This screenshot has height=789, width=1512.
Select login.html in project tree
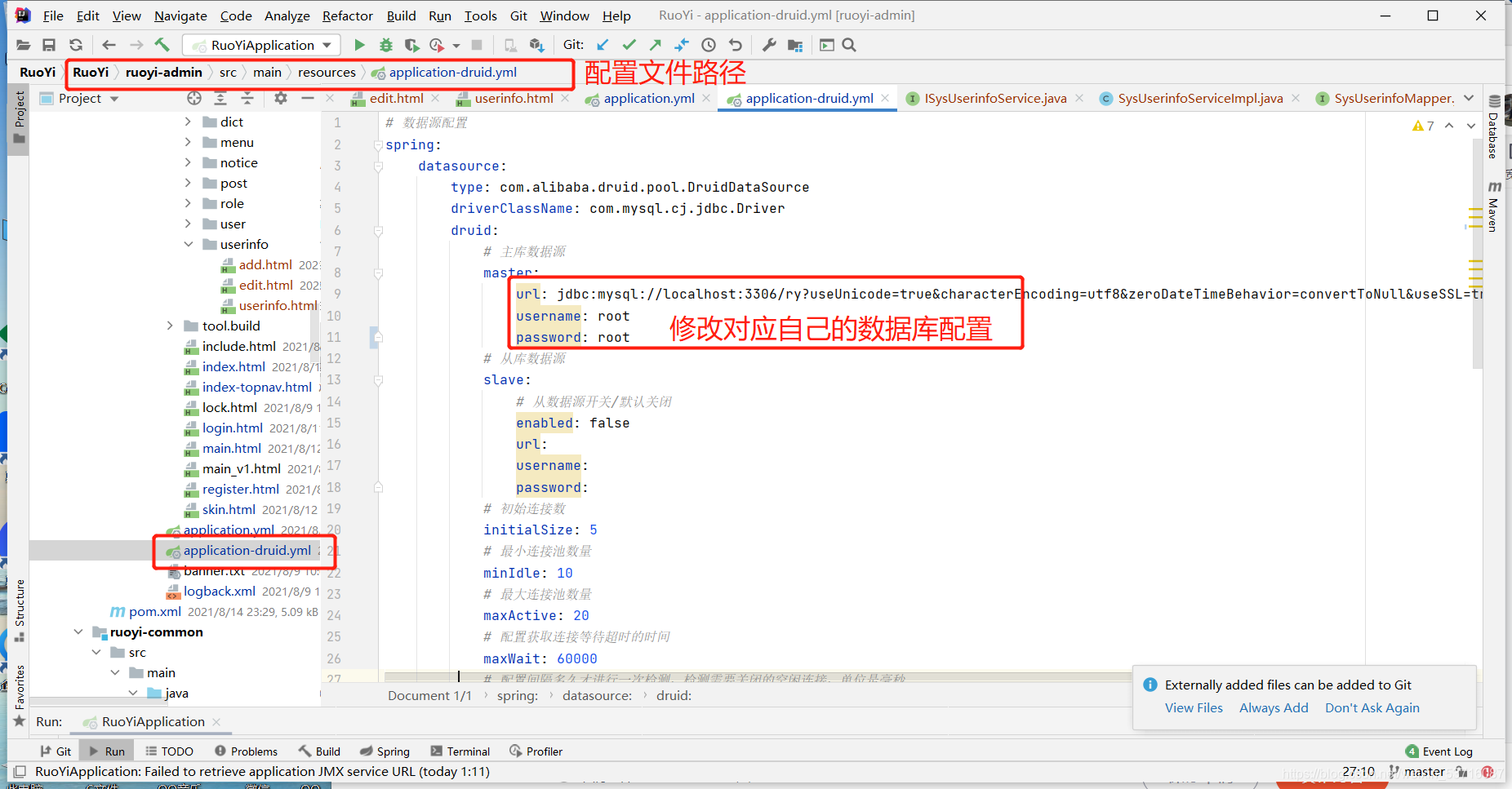233,428
